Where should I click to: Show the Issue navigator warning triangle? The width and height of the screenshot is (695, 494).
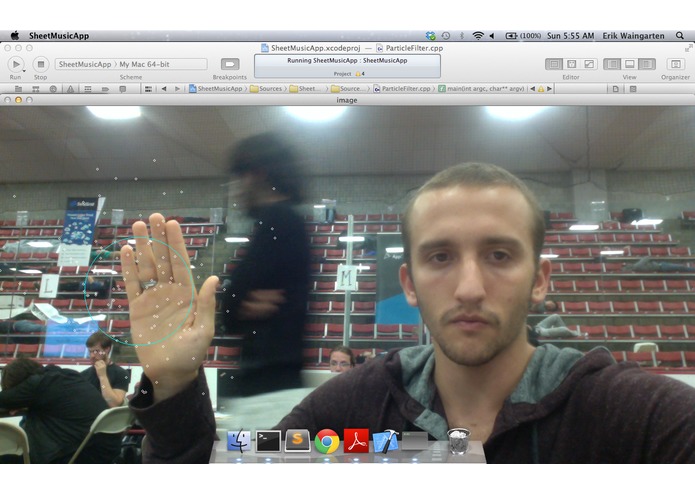[x=70, y=89]
